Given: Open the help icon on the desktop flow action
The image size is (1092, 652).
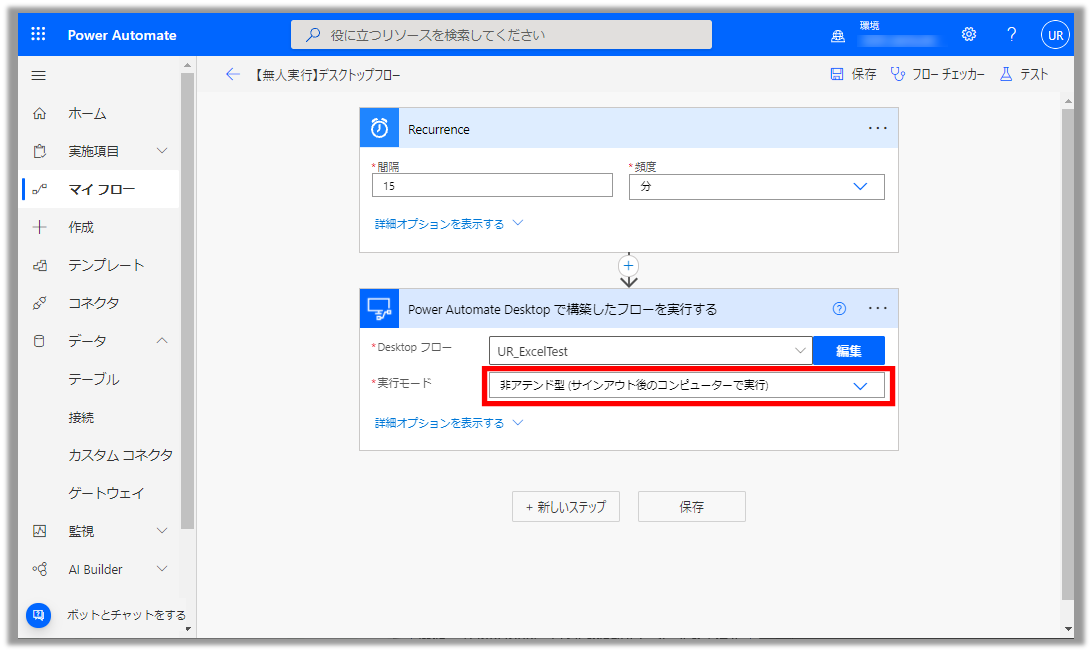Looking at the screenshot, I should point(839,309).
